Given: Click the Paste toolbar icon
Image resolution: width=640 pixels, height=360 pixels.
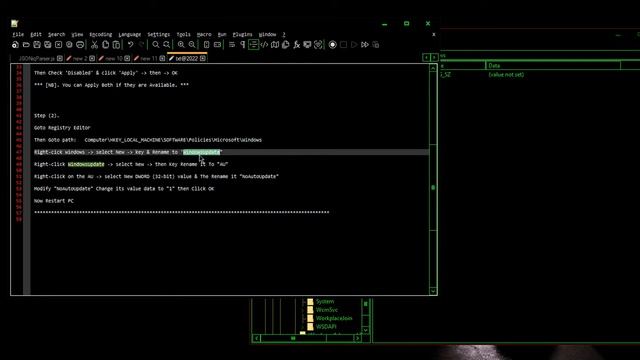Looking at the screenshot, I should tap(116, 44).
